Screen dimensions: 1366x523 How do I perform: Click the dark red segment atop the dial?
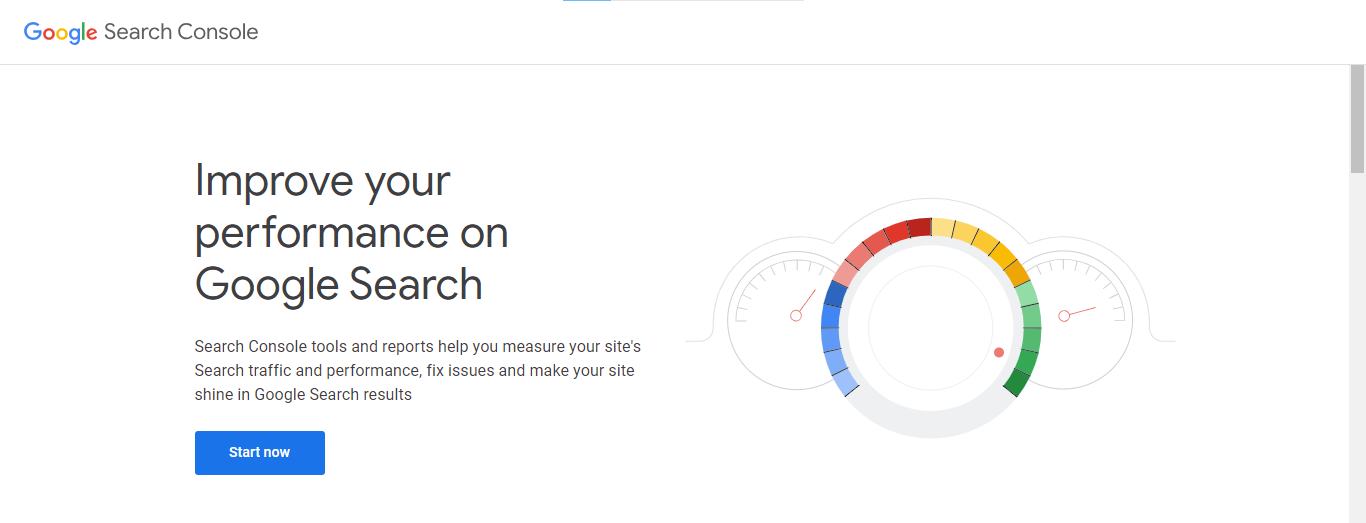(x=920, y=228)
